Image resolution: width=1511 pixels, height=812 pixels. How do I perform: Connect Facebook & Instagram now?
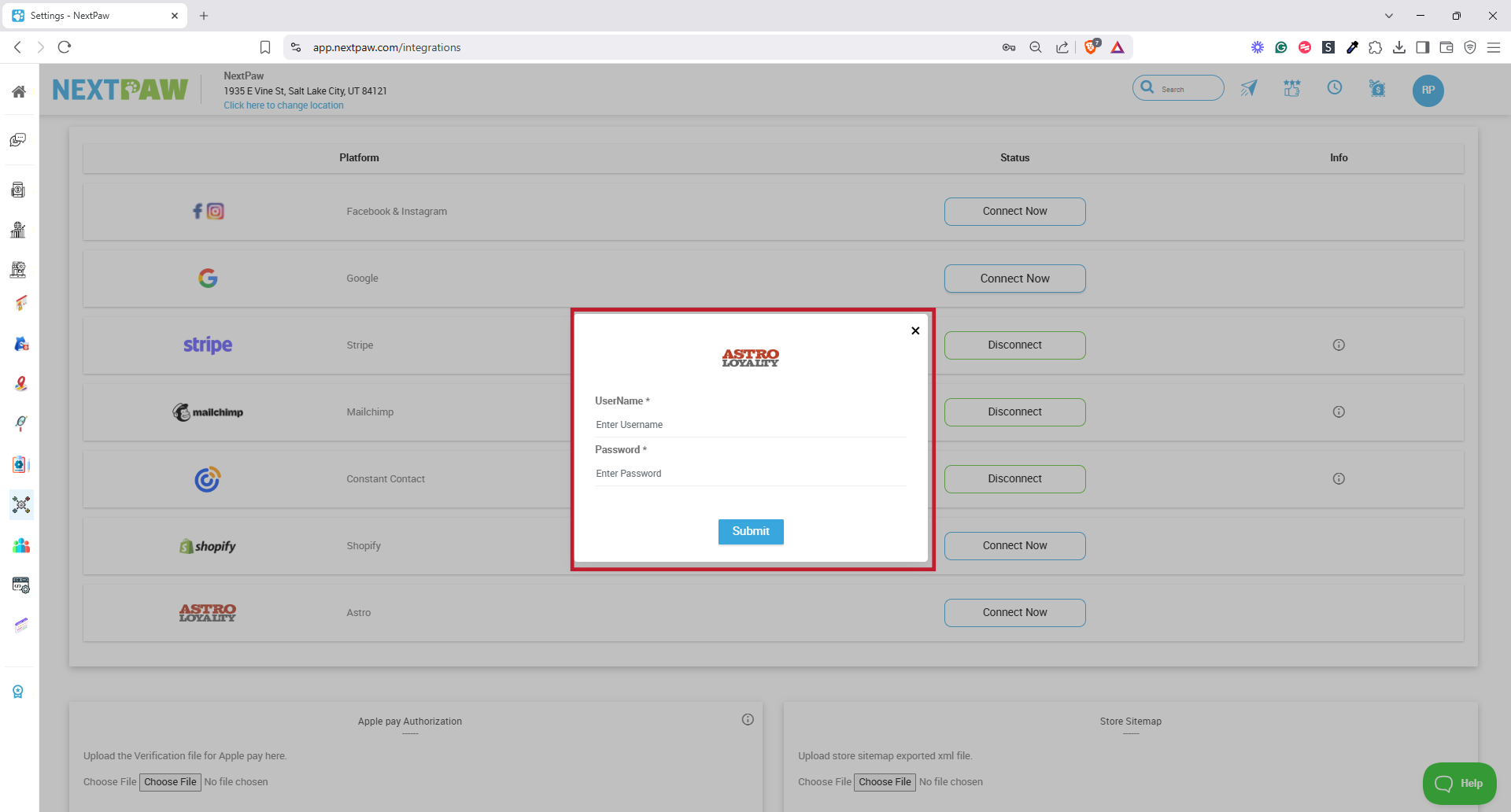pos(1014,211)
